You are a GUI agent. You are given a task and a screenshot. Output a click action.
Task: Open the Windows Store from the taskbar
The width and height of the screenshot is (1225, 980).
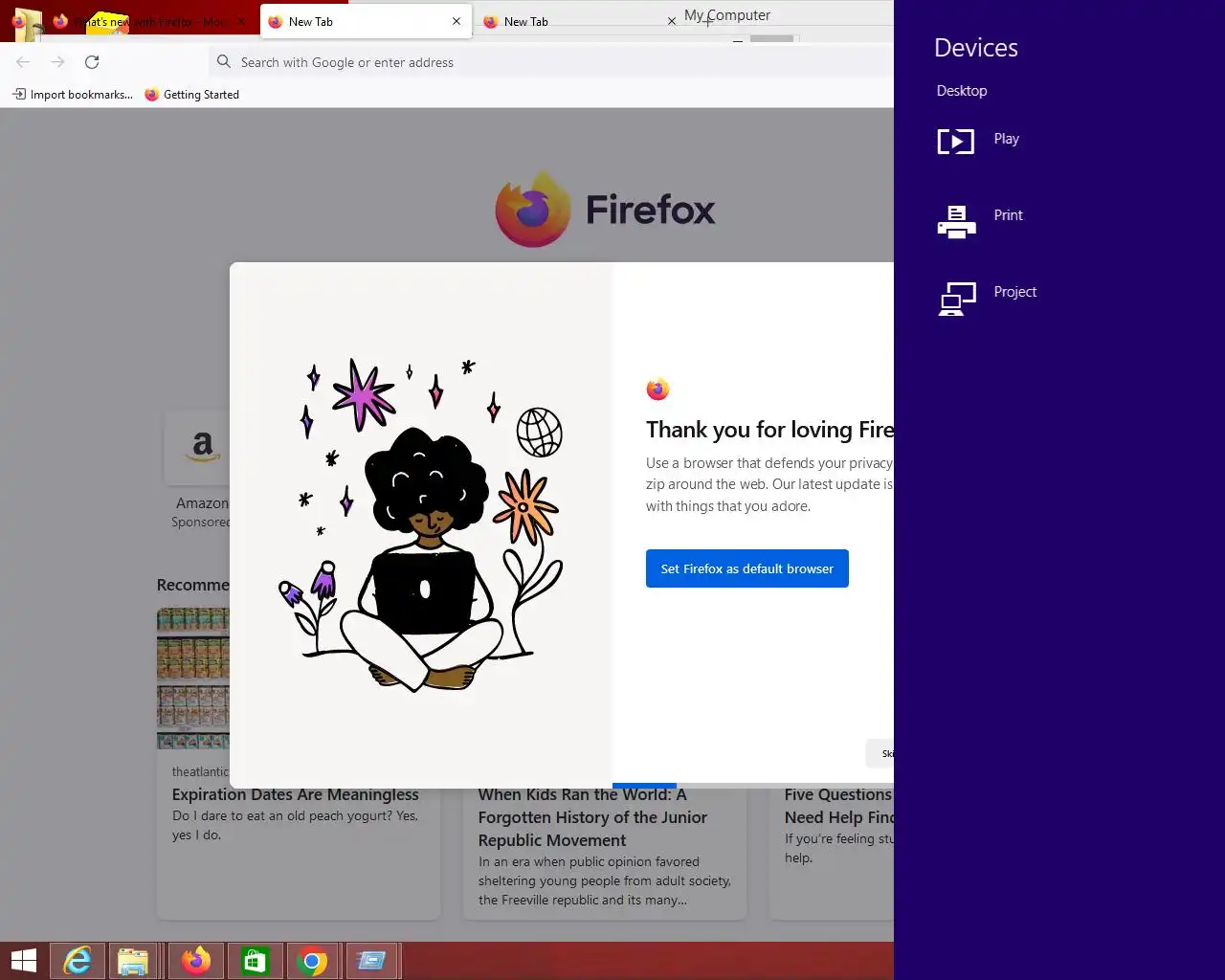pyautogui.click(x=255, y=960)
